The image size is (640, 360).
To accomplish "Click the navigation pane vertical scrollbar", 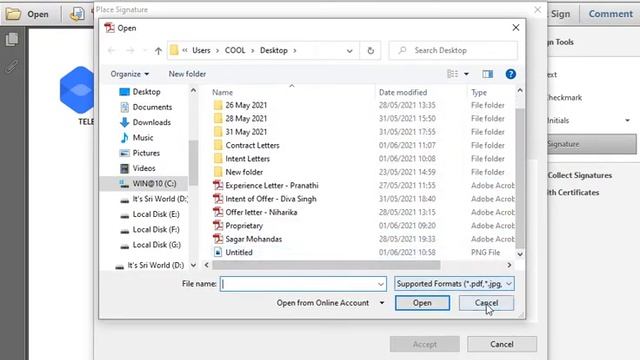I will (x=193, y=162).
